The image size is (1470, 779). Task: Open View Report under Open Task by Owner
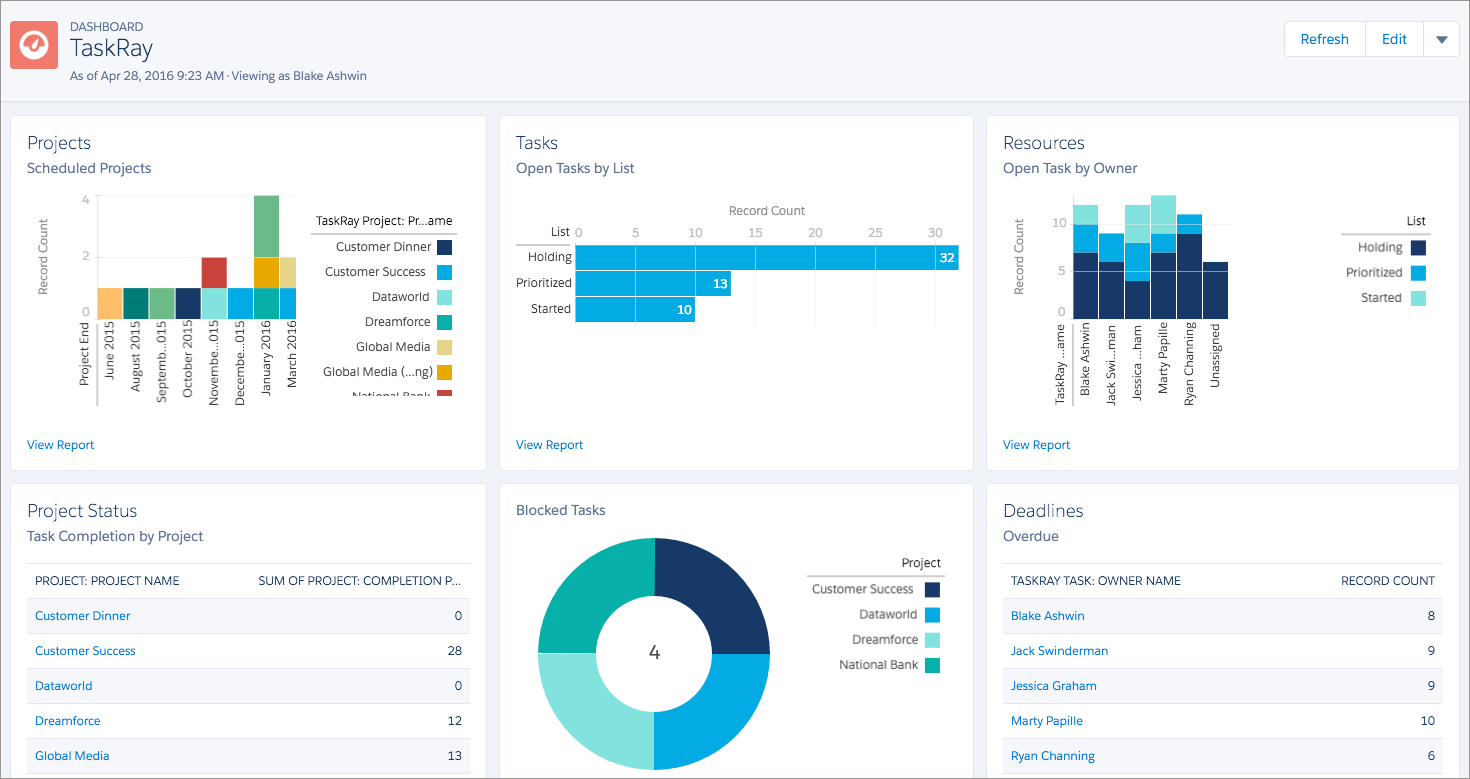coord(1036,444)
